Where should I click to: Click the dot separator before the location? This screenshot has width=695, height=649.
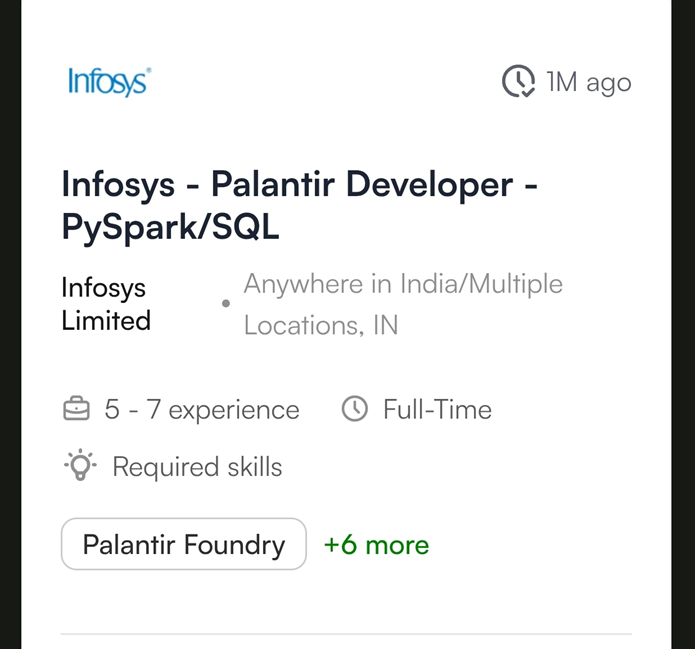click(226, 303)
